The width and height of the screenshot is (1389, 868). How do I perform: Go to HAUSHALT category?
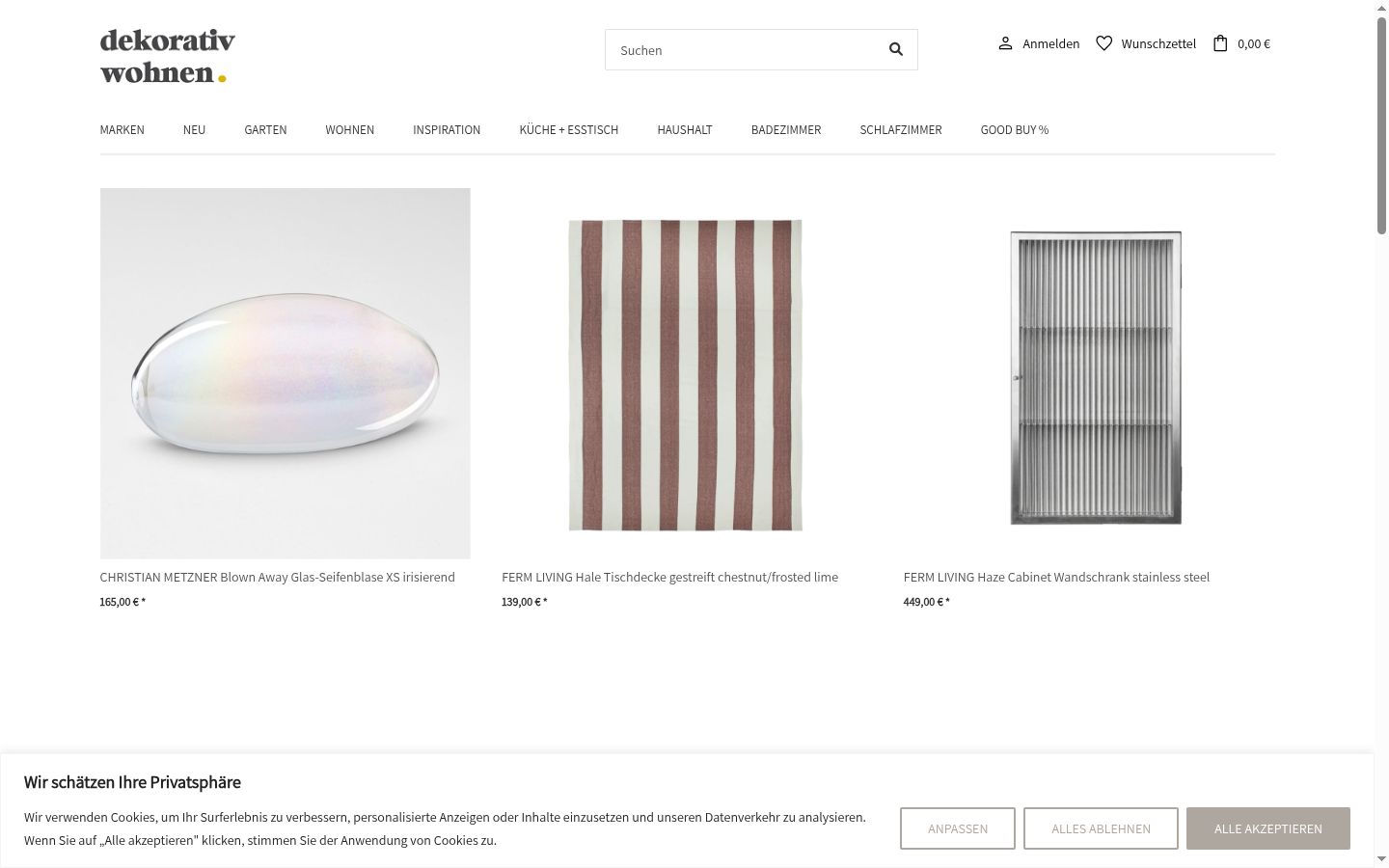[x=685, y=130]
